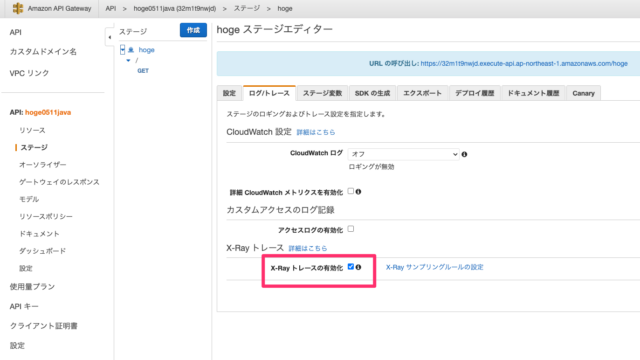Enable the 詳細 CloudWatch メトリクスを有効化 checkbox

[x=351, y=191]
